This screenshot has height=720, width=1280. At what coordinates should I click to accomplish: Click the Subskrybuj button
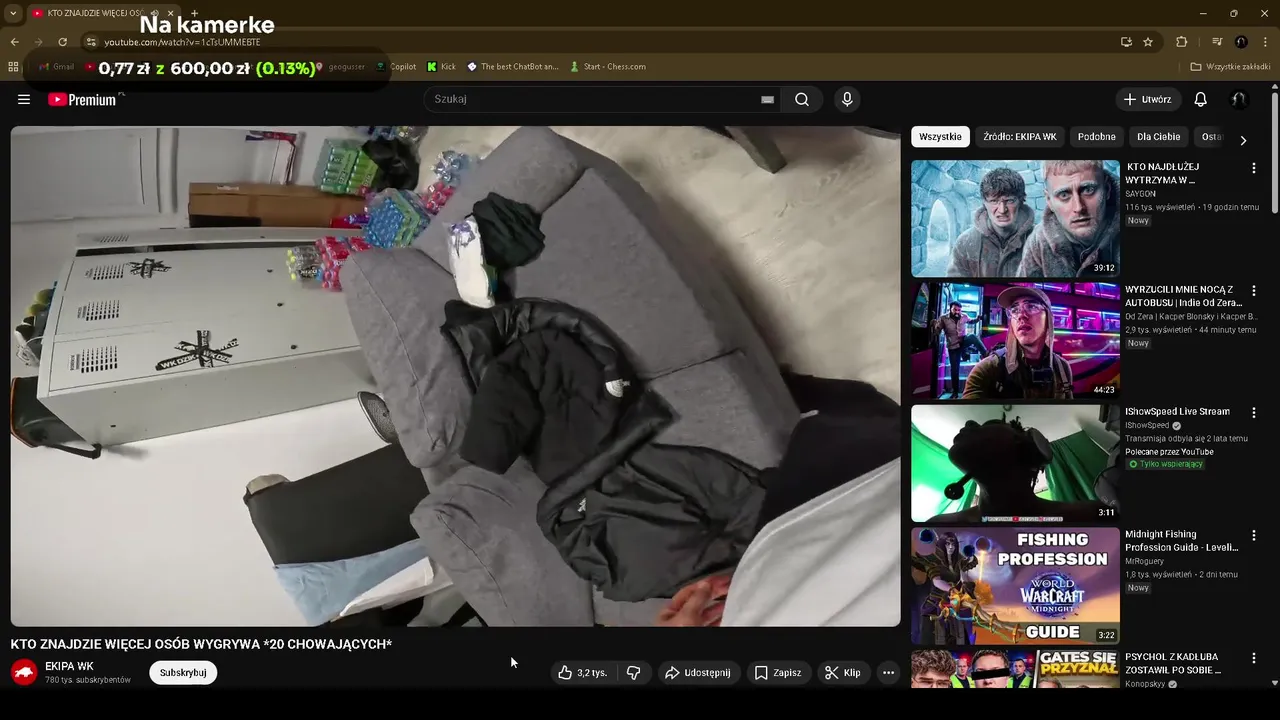[183, 673]
